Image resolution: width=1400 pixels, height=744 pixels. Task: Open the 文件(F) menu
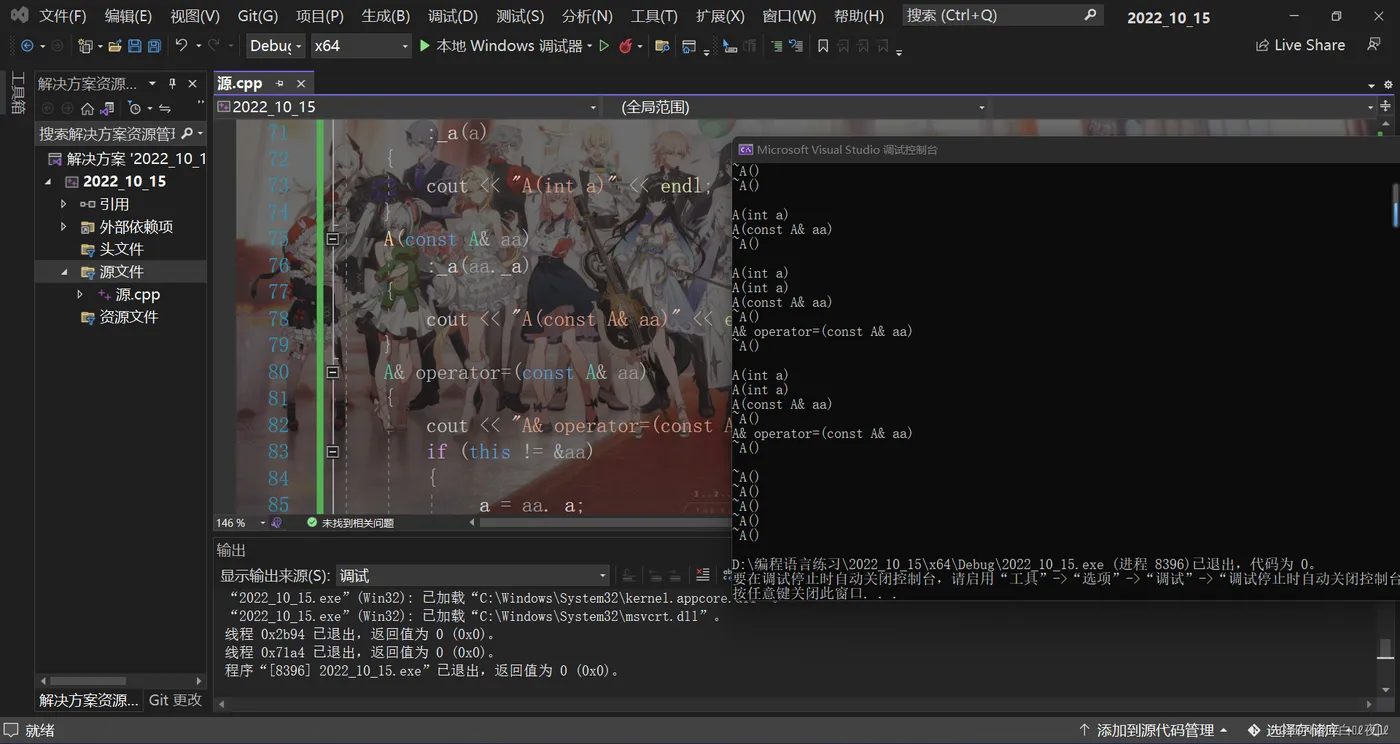point(63,16)
